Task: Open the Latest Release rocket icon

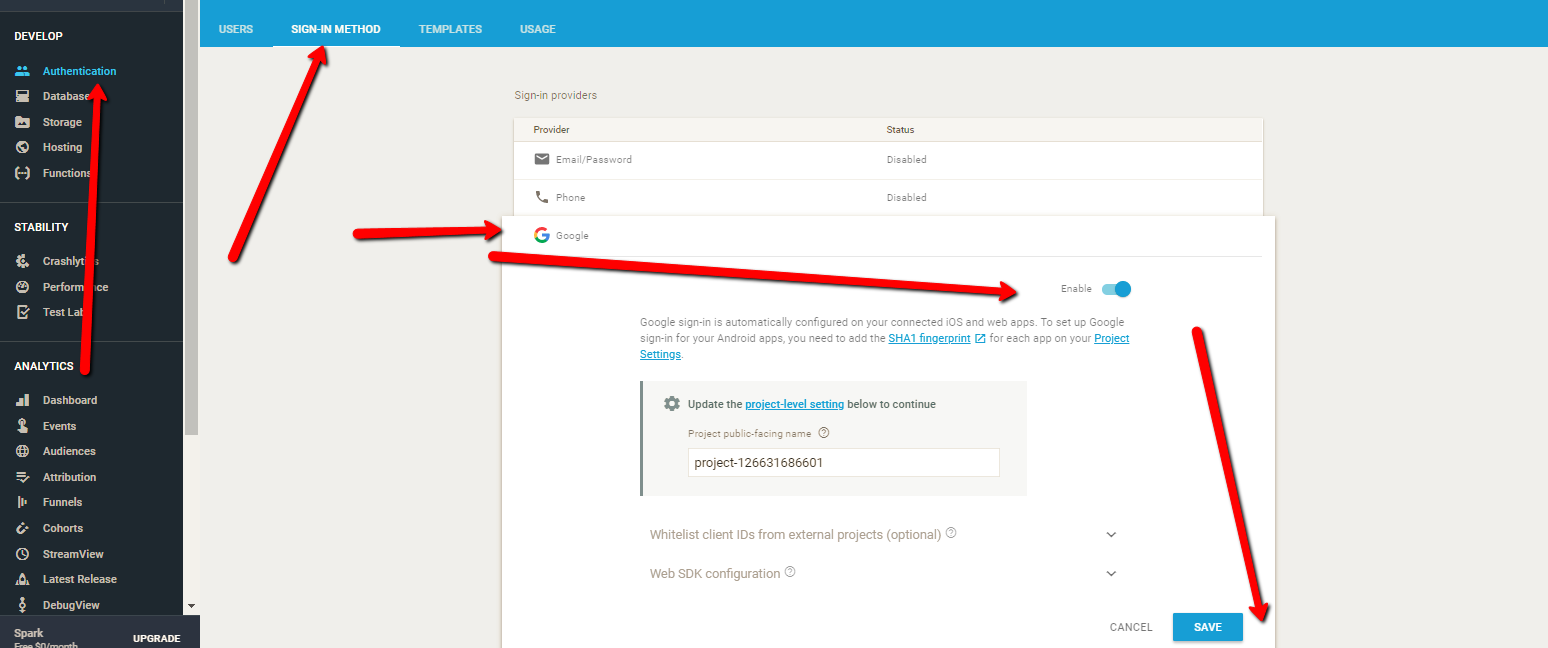Action: click(22, 579)
